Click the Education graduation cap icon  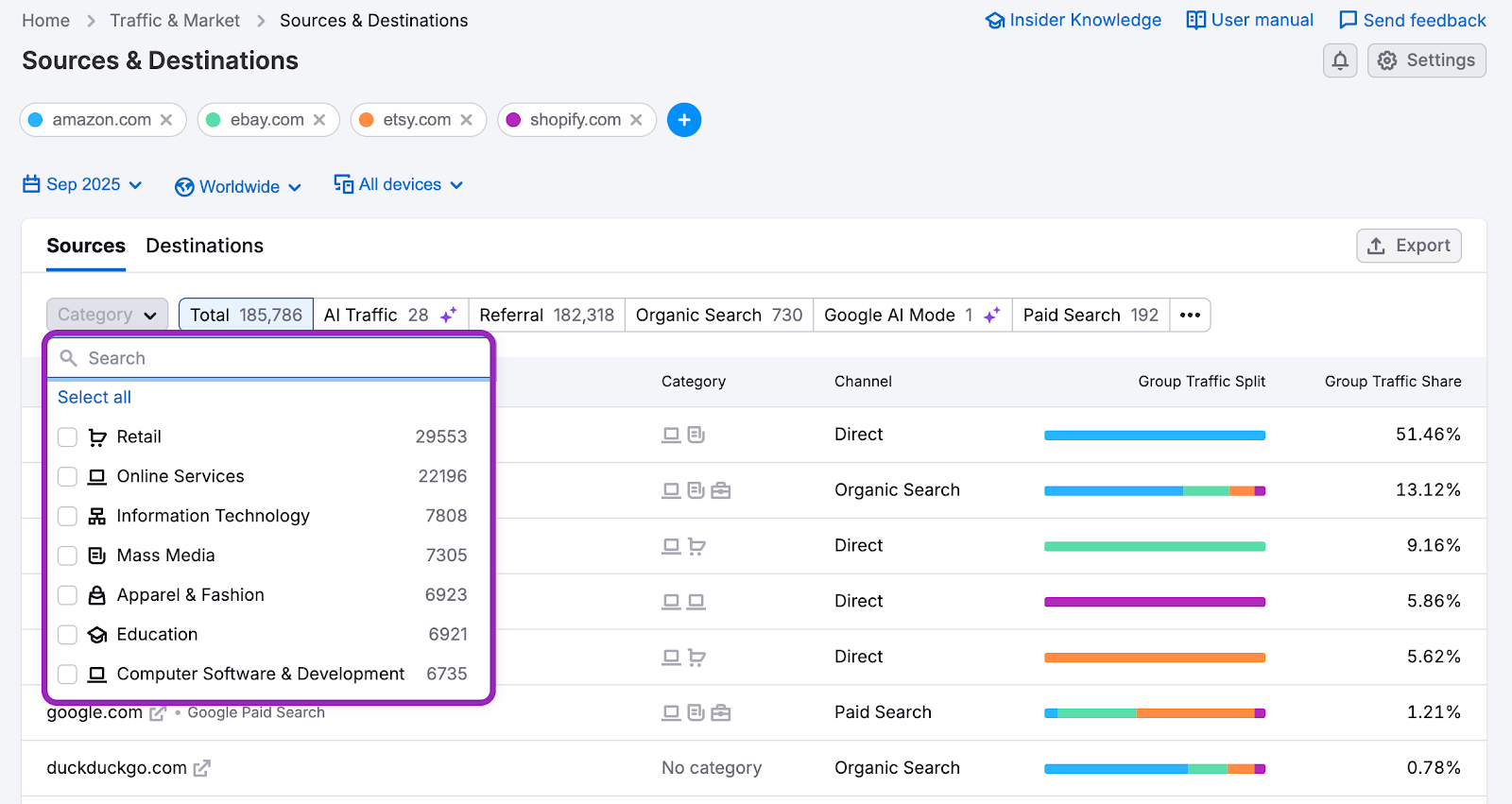coord(97,635)
